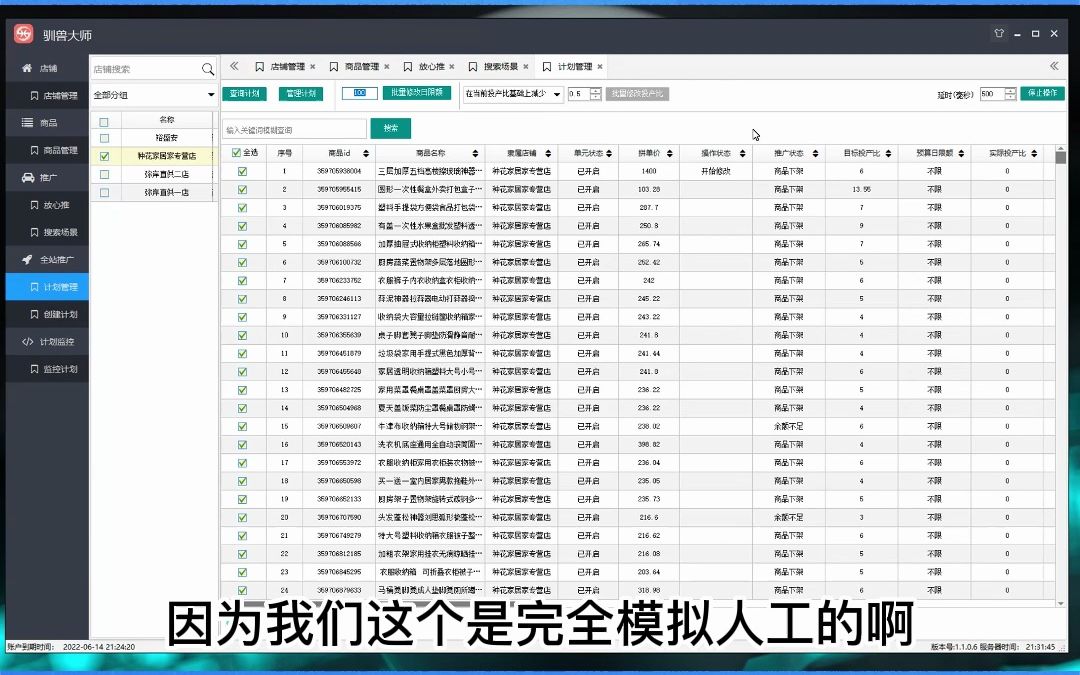Click the table's vertical scrollbar thumb

[1061, 156]
